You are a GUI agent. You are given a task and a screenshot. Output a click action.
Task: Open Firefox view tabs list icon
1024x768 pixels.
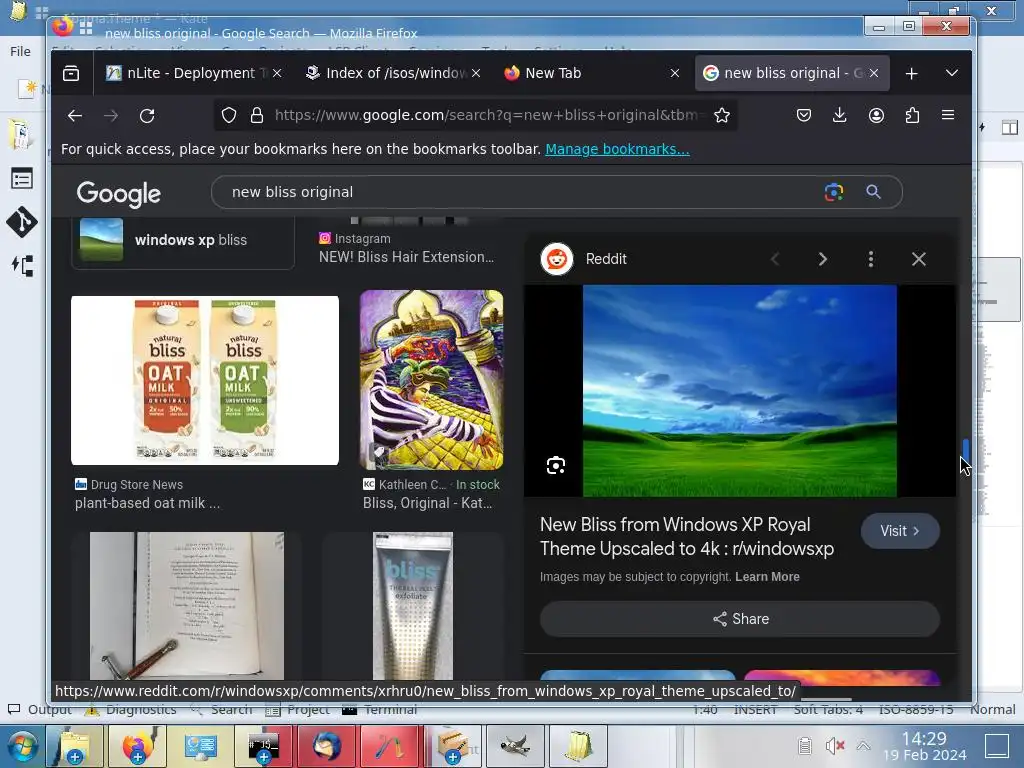pyautogui.click(x=71, y=73)
